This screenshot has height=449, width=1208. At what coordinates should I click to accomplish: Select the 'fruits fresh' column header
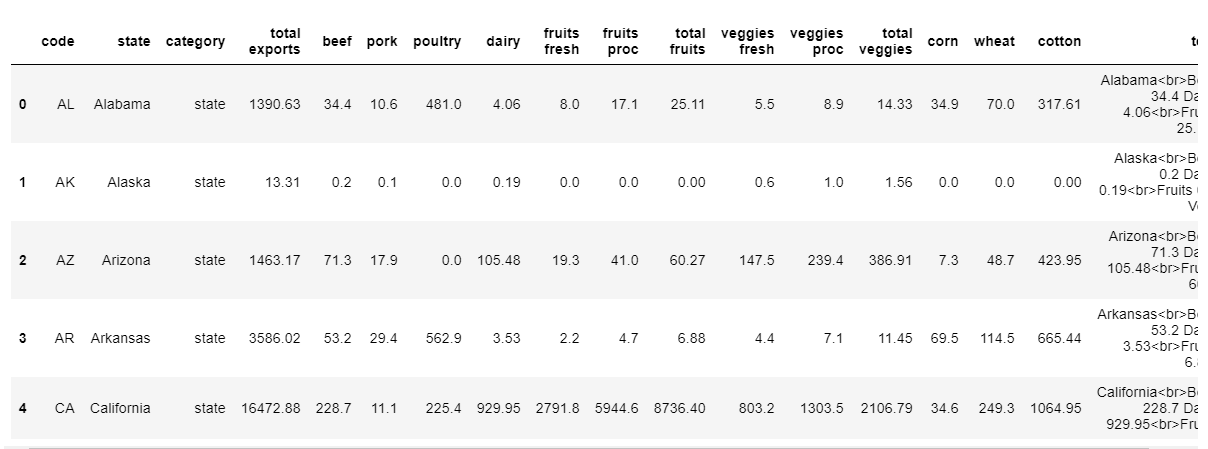561,41
